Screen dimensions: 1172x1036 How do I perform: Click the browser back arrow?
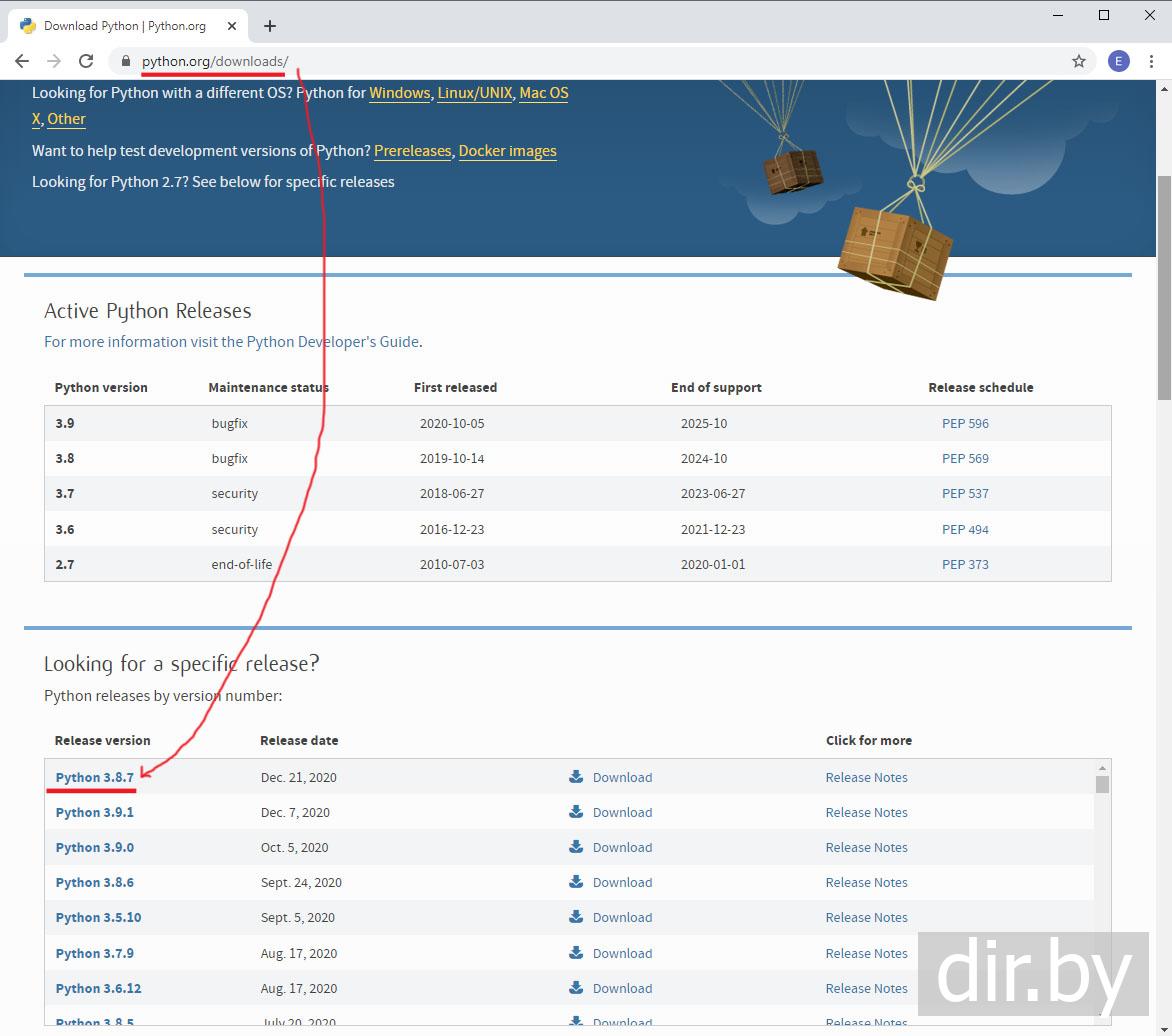tap(22, 61)
